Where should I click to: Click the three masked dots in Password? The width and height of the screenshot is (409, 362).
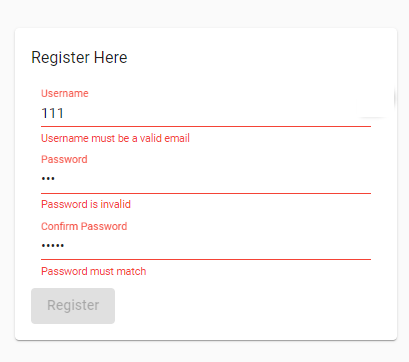(x=48, y=179)
